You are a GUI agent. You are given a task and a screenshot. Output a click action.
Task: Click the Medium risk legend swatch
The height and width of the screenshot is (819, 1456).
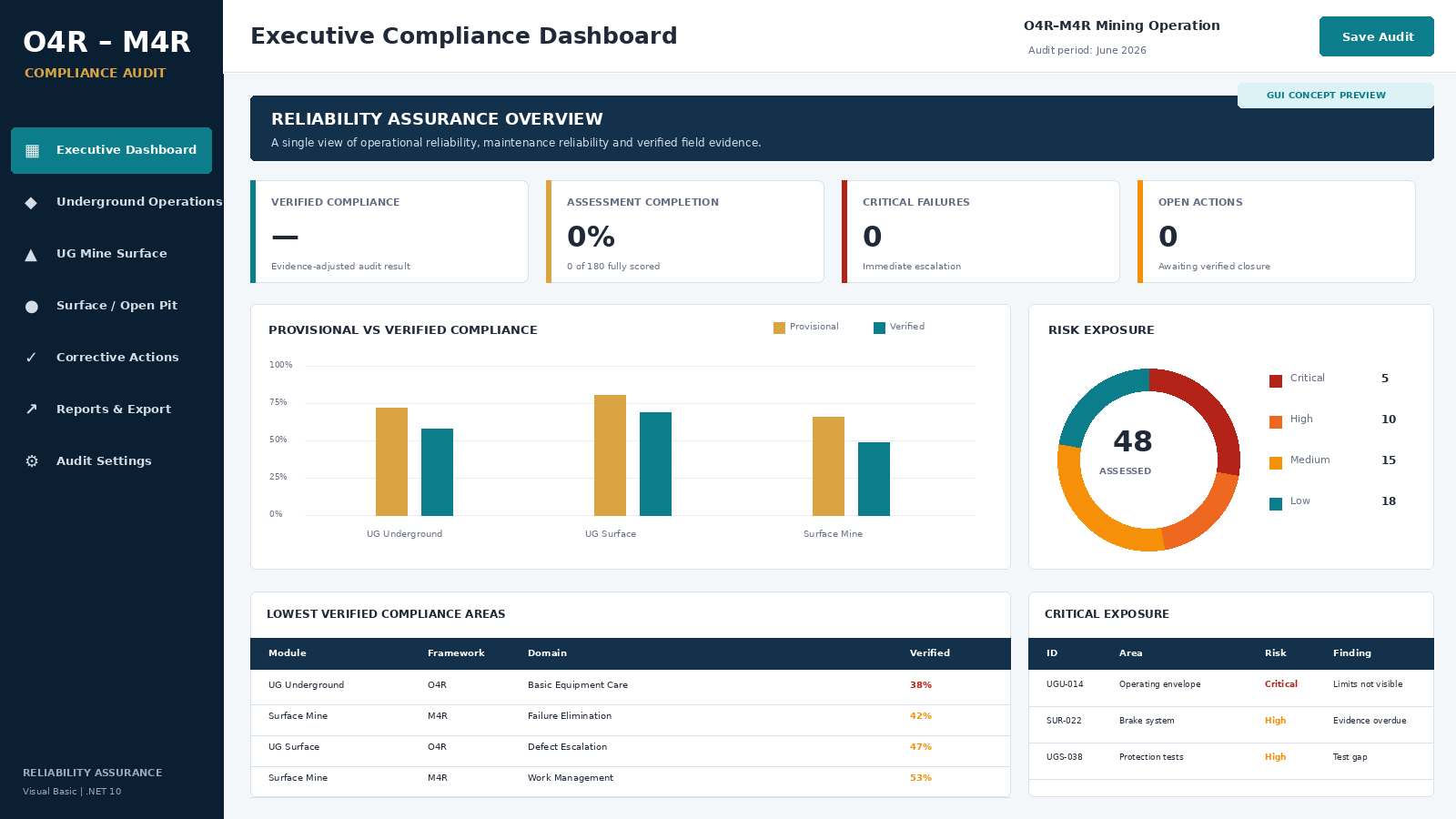(x=1276, y=462)
